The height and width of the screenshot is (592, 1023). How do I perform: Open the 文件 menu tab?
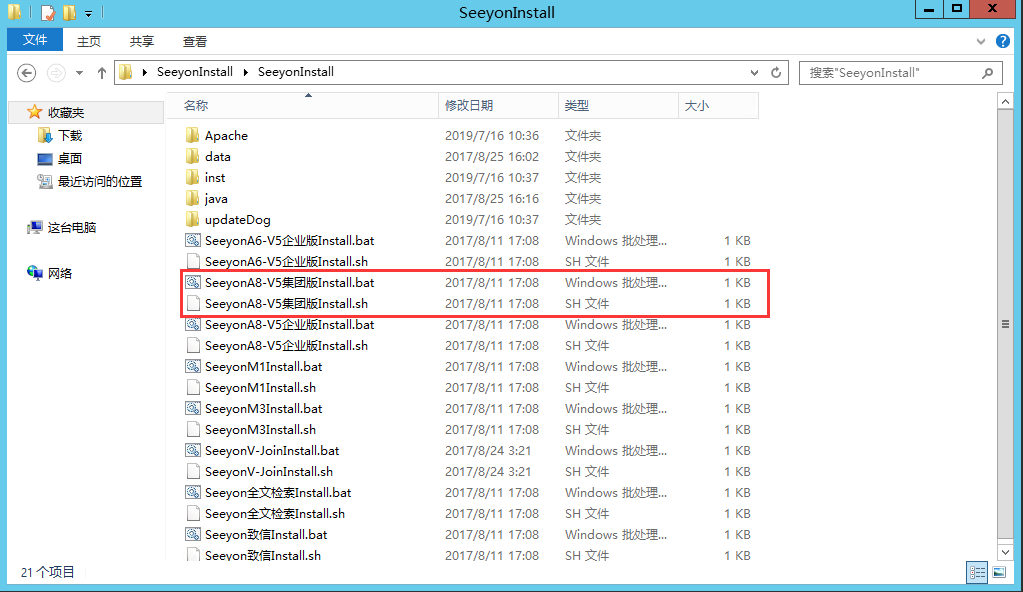pos(35,40)
